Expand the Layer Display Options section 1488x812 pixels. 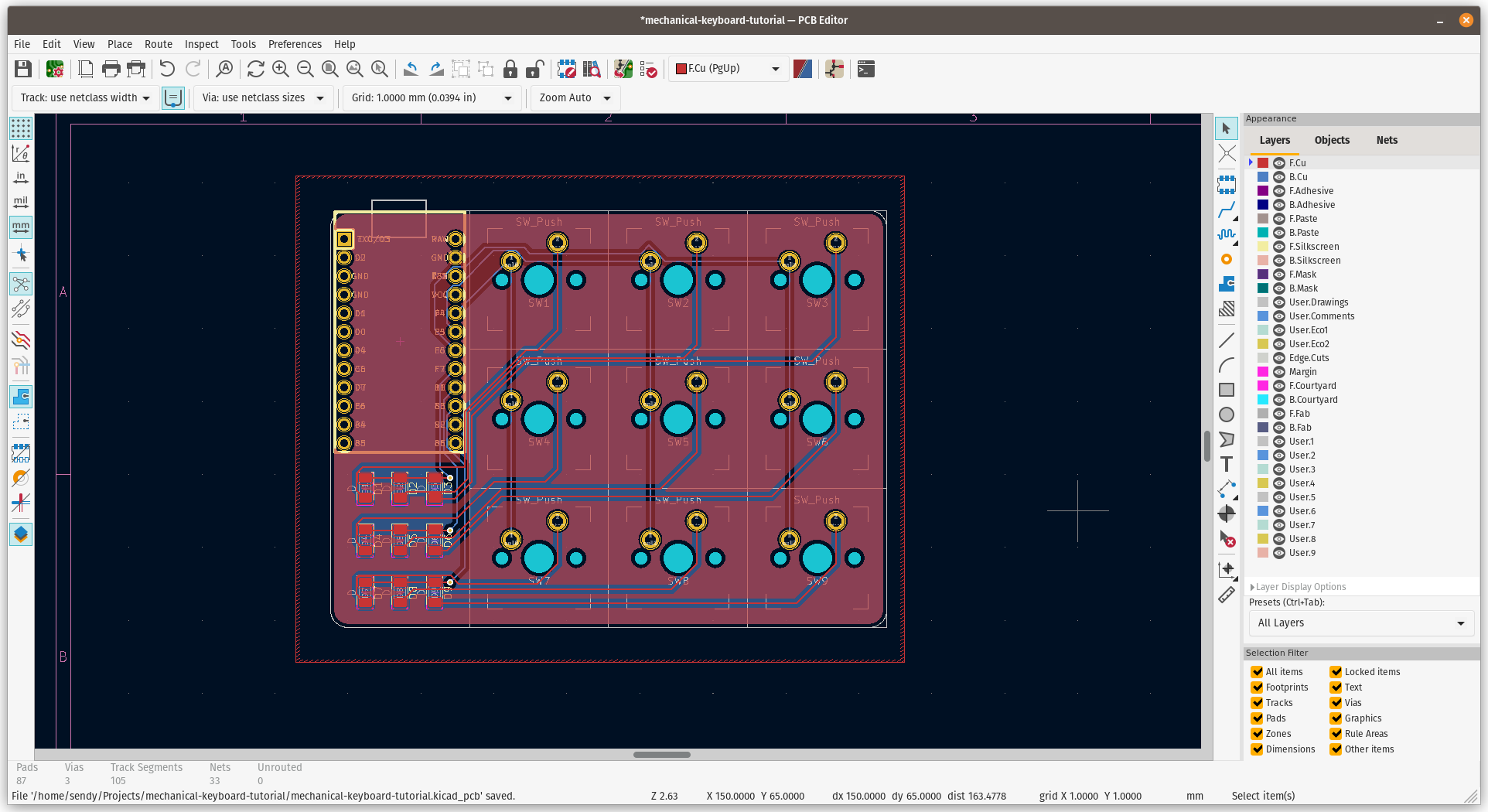[x=1254, y=586]
